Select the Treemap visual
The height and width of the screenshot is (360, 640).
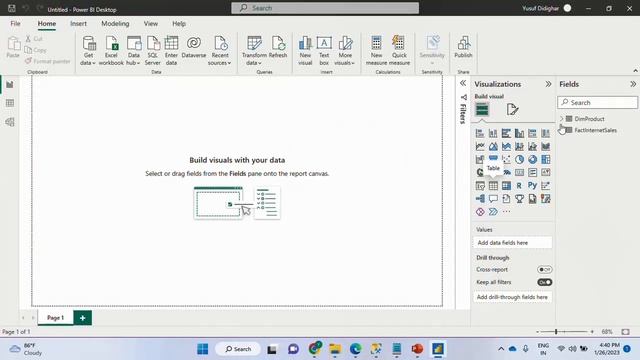545,159
